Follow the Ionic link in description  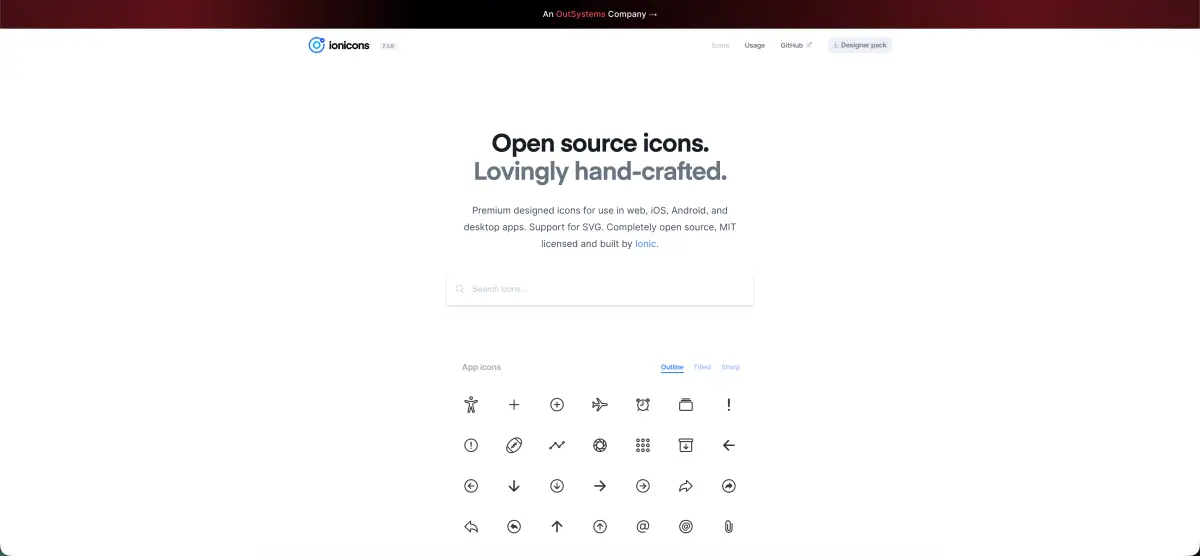tap(645, 244)
